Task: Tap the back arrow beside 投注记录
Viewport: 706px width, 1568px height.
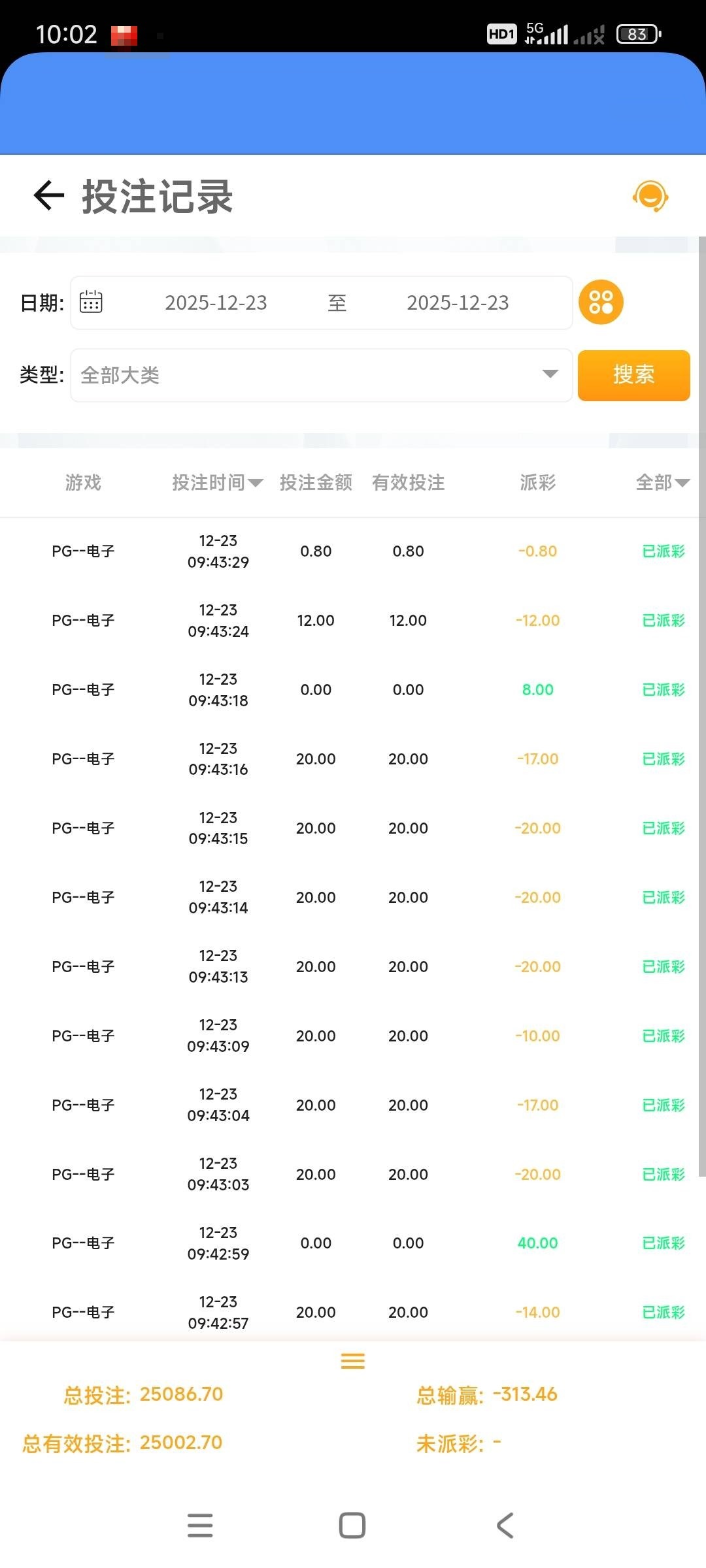Action: click(49, 195)
